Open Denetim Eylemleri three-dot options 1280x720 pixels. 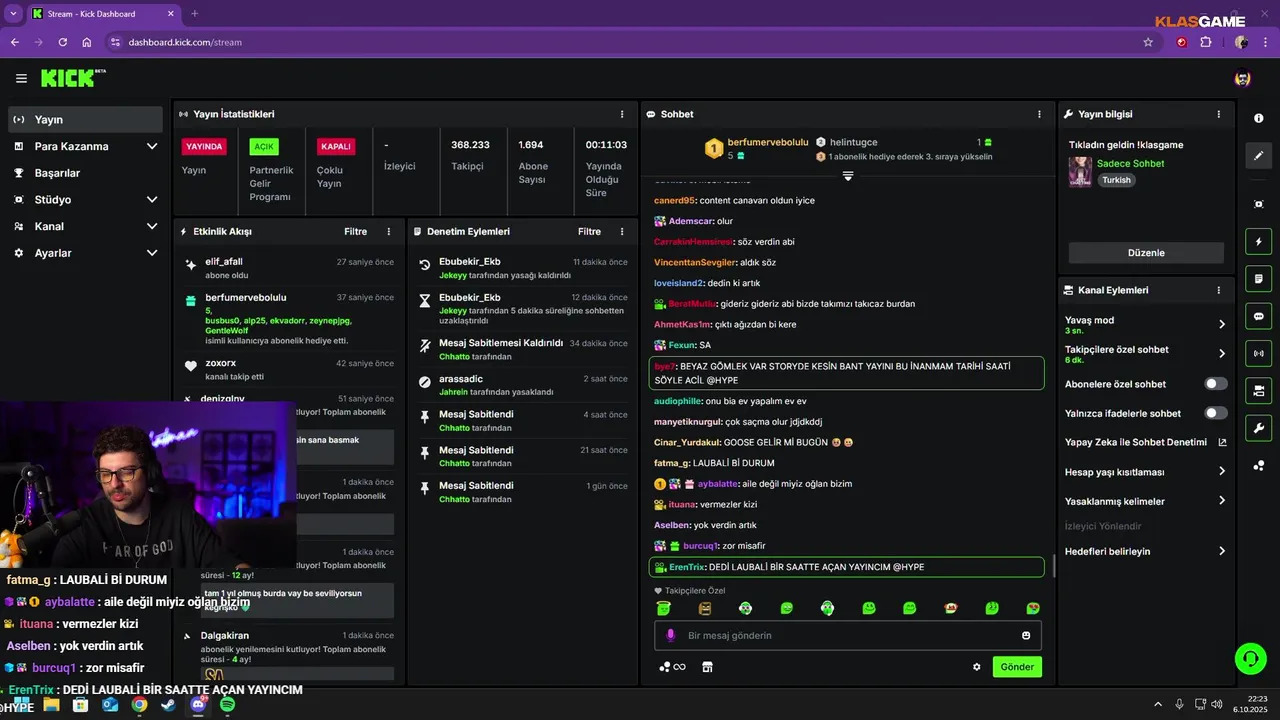click(622, 231)
